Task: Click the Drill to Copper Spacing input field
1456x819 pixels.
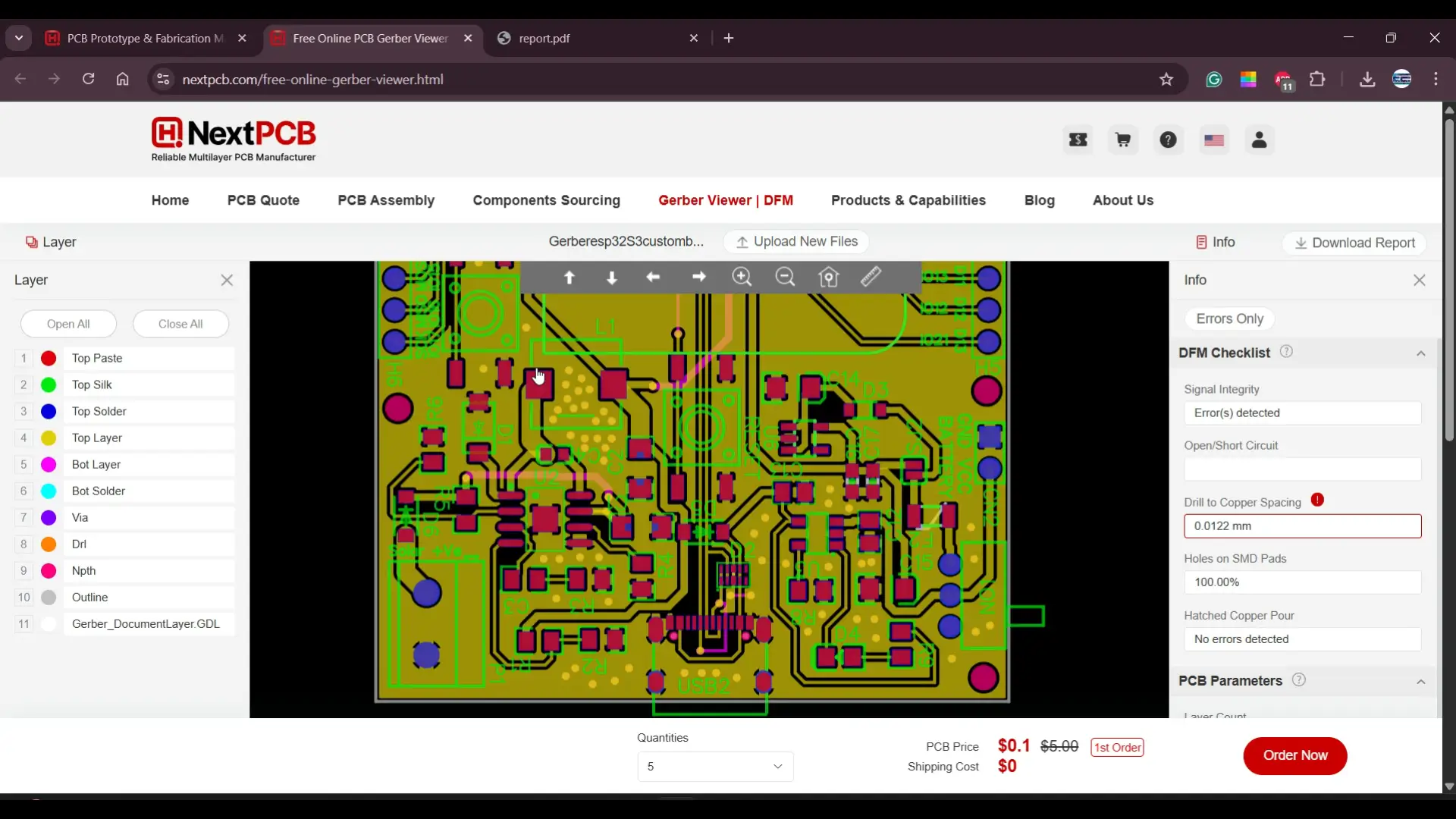Action: [x=1303, y=526]
